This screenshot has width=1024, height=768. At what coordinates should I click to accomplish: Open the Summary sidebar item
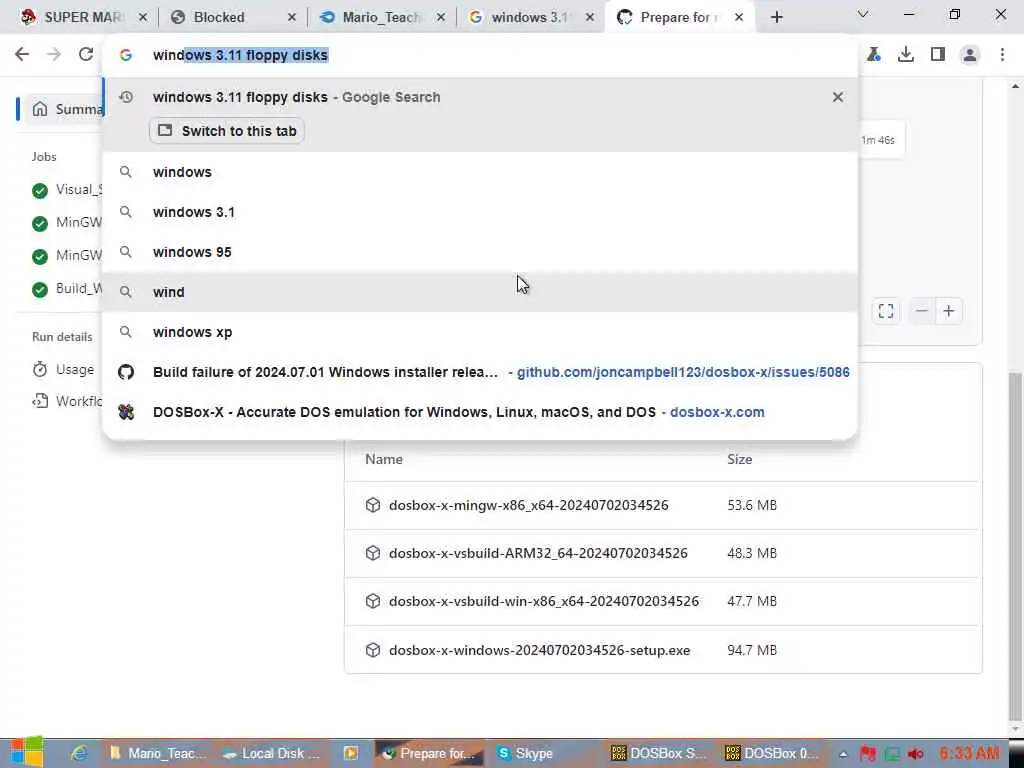click(64, 109)
